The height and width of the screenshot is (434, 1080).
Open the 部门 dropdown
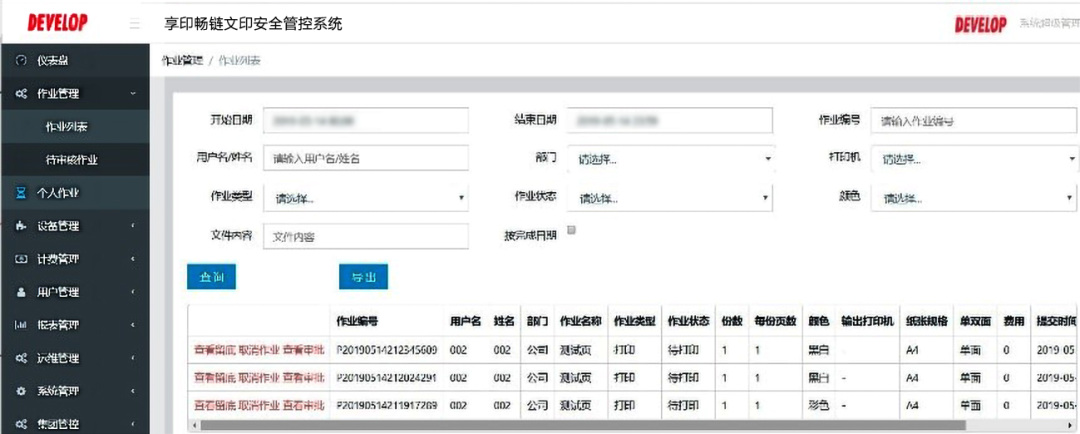pos(670,159)
